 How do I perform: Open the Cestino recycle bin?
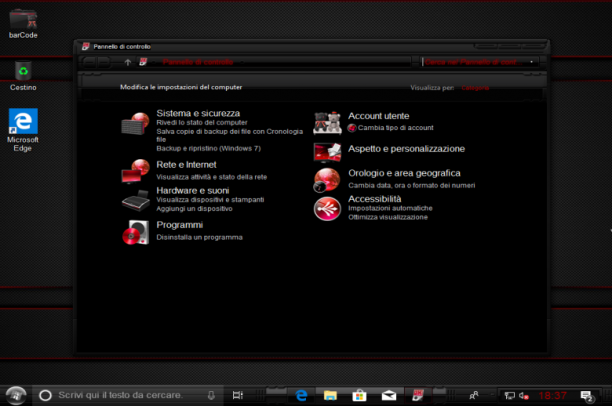(23, 76)
